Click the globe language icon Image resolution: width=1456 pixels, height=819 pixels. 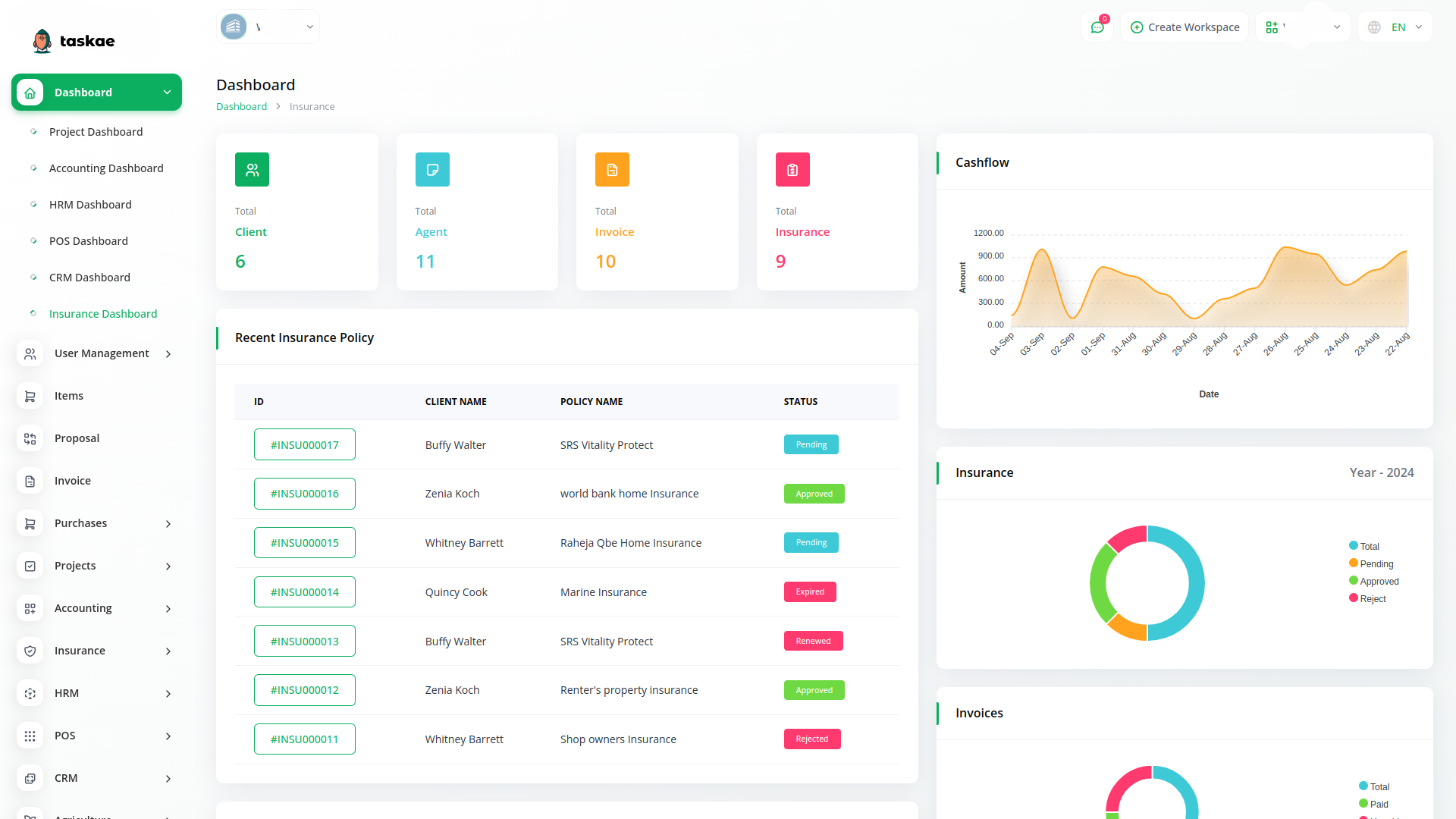tap(1374, 27)
